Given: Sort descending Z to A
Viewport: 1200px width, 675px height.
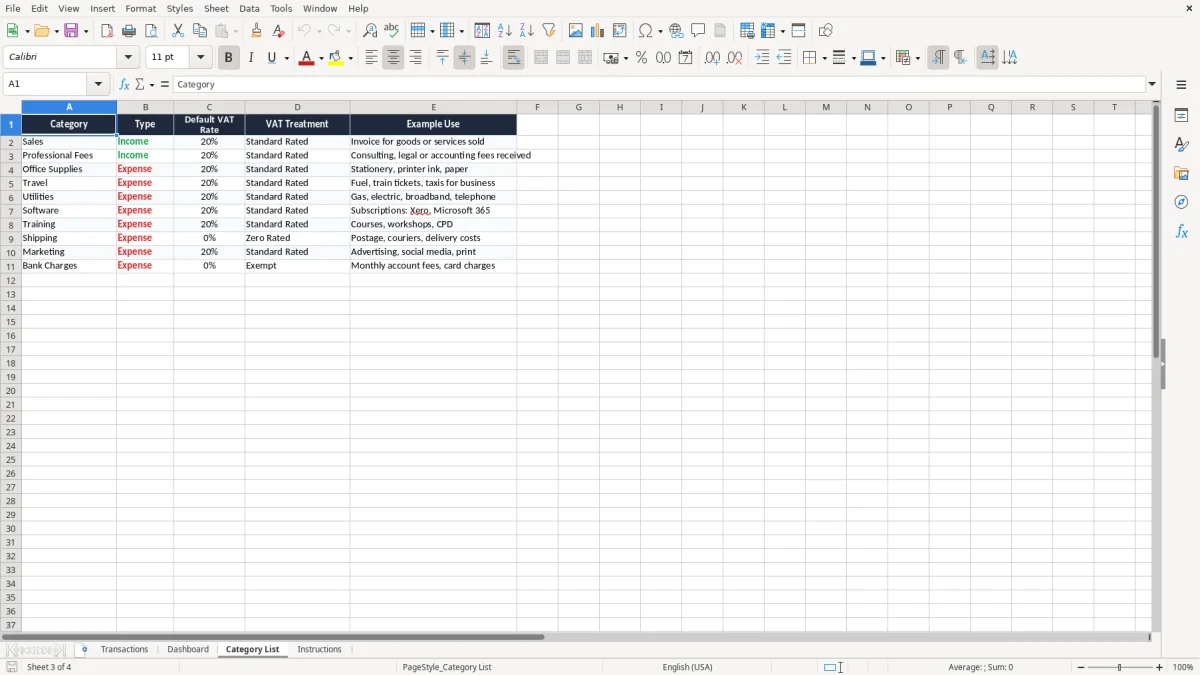Looking at the screenshot, I should [x=527, y=31].
